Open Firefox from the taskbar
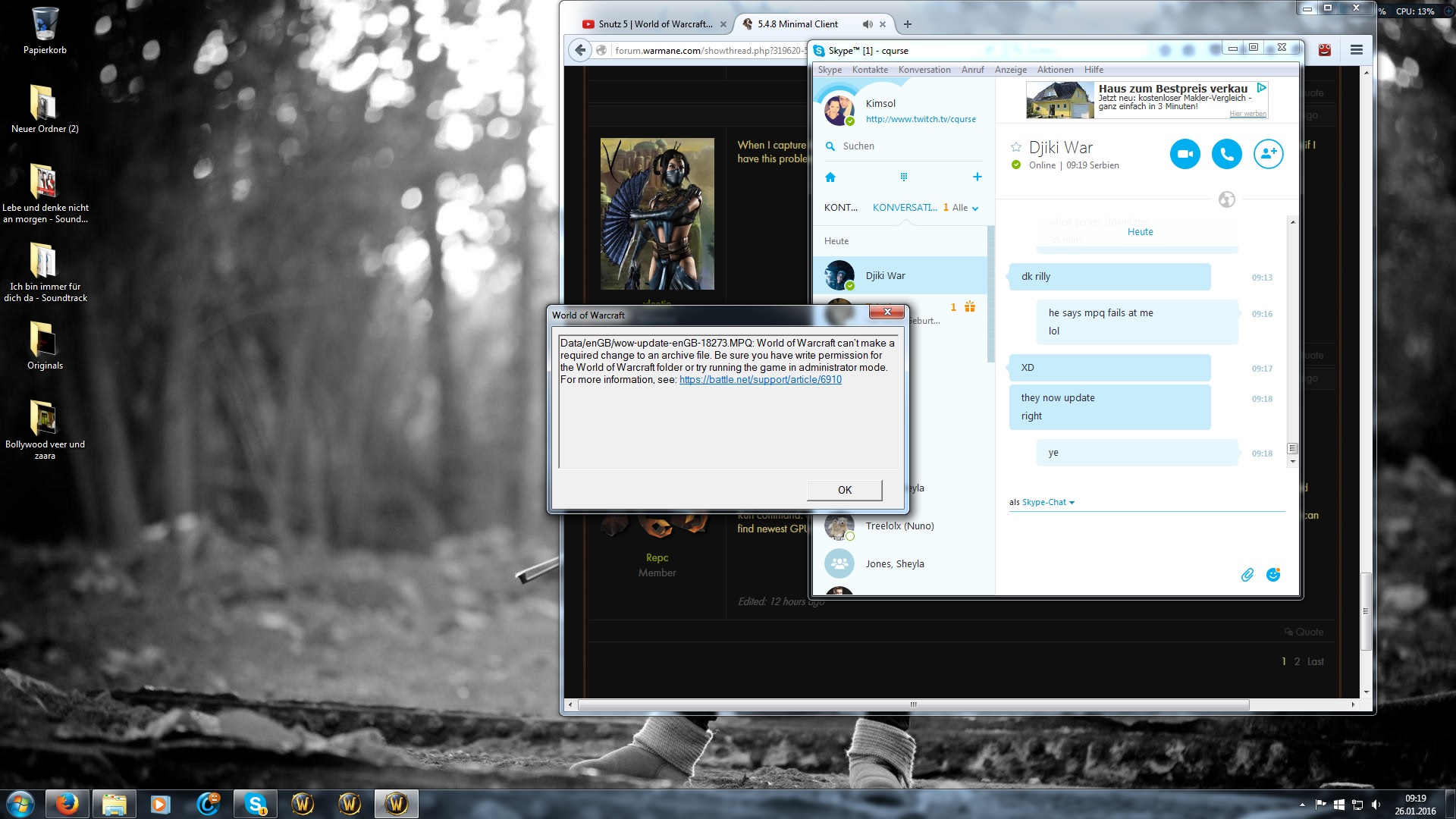 (67, 804)
